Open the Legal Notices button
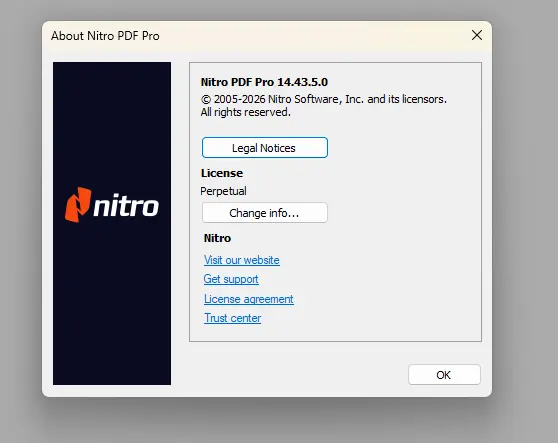Image resolution: width=558 pixels, height=443 pixels. click(264, 148)
